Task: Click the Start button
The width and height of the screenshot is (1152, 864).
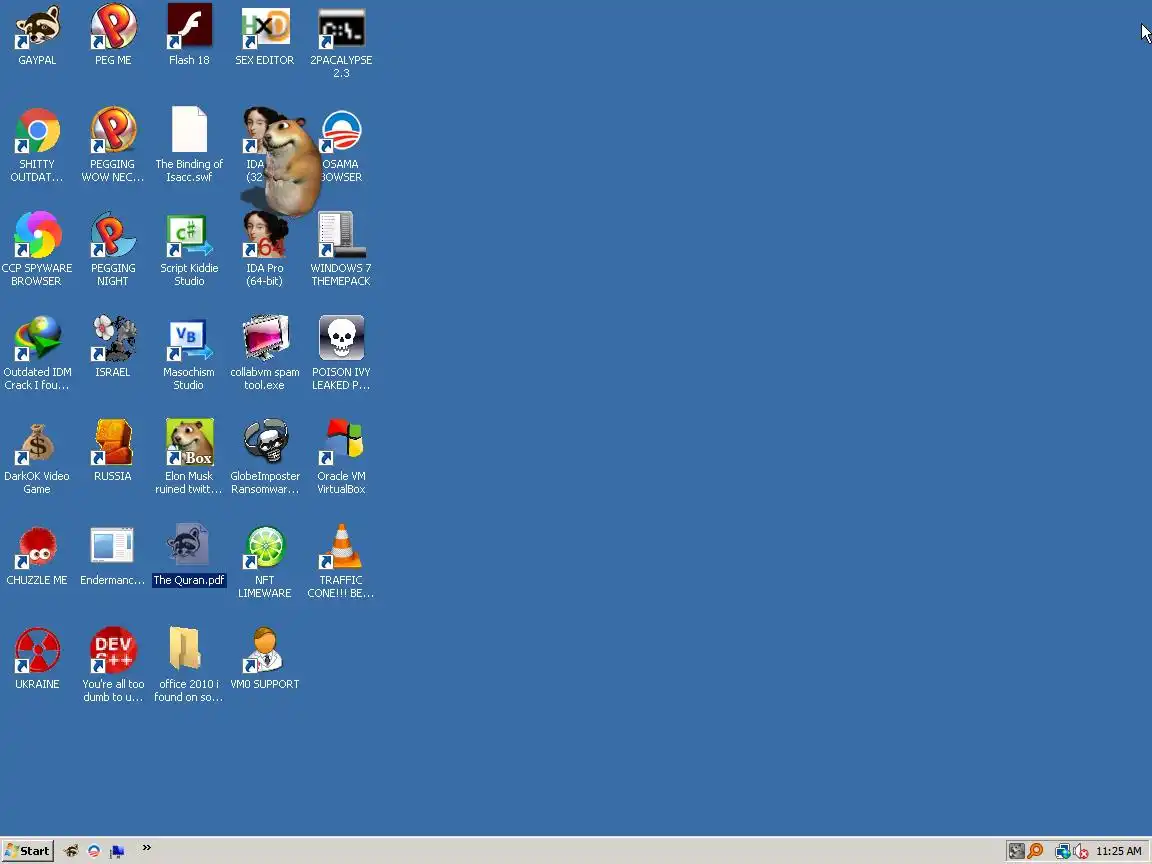Action: tap(27, 851)
